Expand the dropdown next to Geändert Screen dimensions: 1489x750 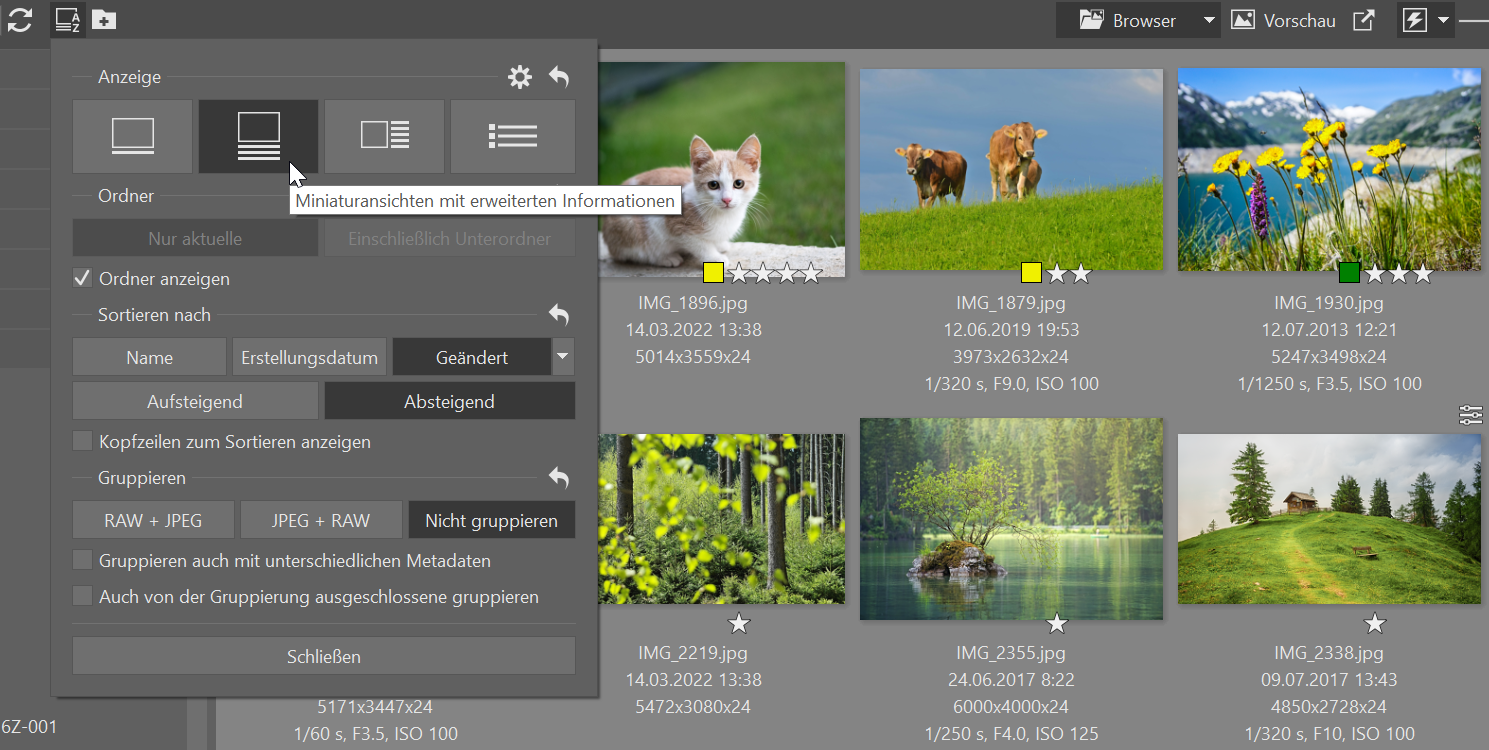pyautogui.click(x=563, y=357)
